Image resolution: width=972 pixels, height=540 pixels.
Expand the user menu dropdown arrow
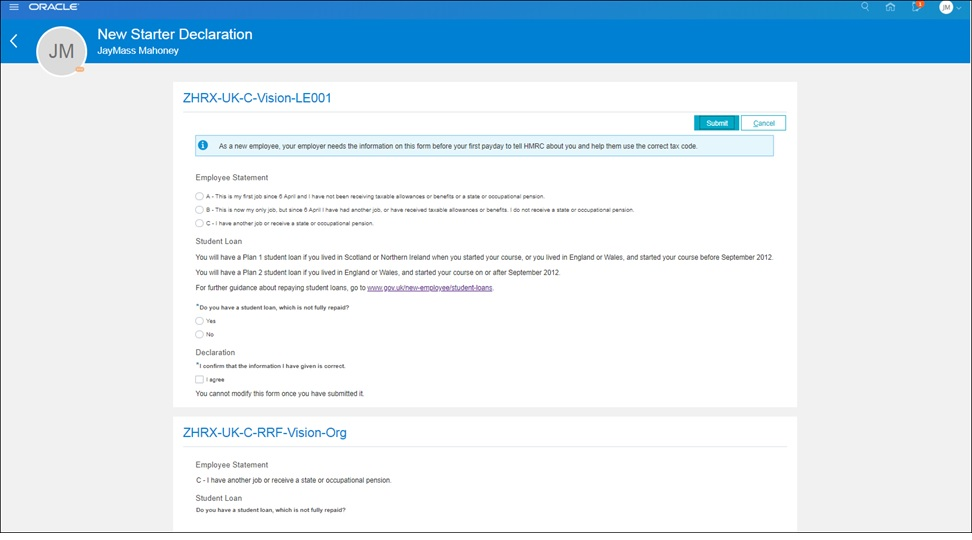pyautogui.click(x=960, y=8)
